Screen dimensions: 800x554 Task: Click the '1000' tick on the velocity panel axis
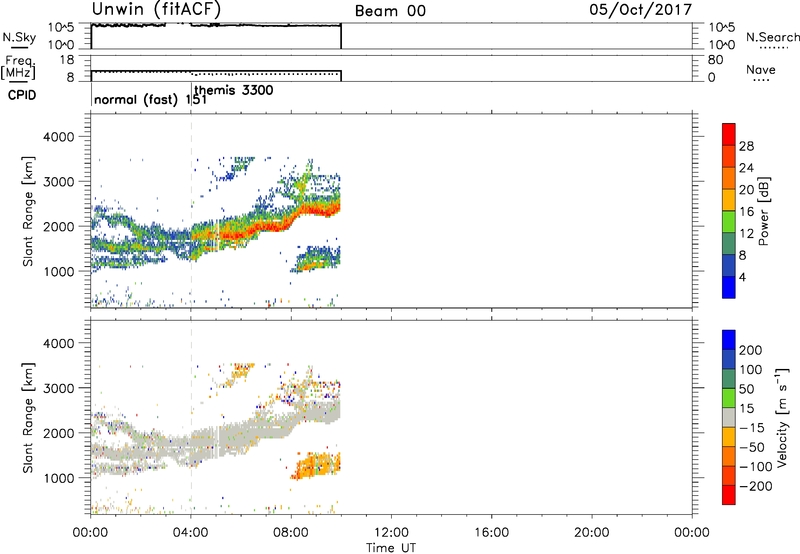(59, 478)
